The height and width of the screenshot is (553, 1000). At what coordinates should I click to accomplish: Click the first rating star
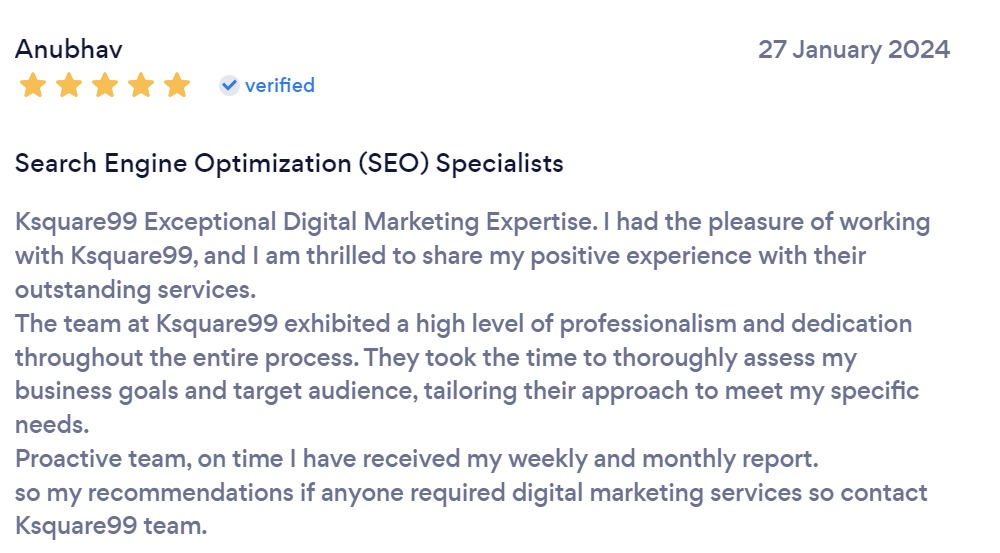tap(33, 86)
